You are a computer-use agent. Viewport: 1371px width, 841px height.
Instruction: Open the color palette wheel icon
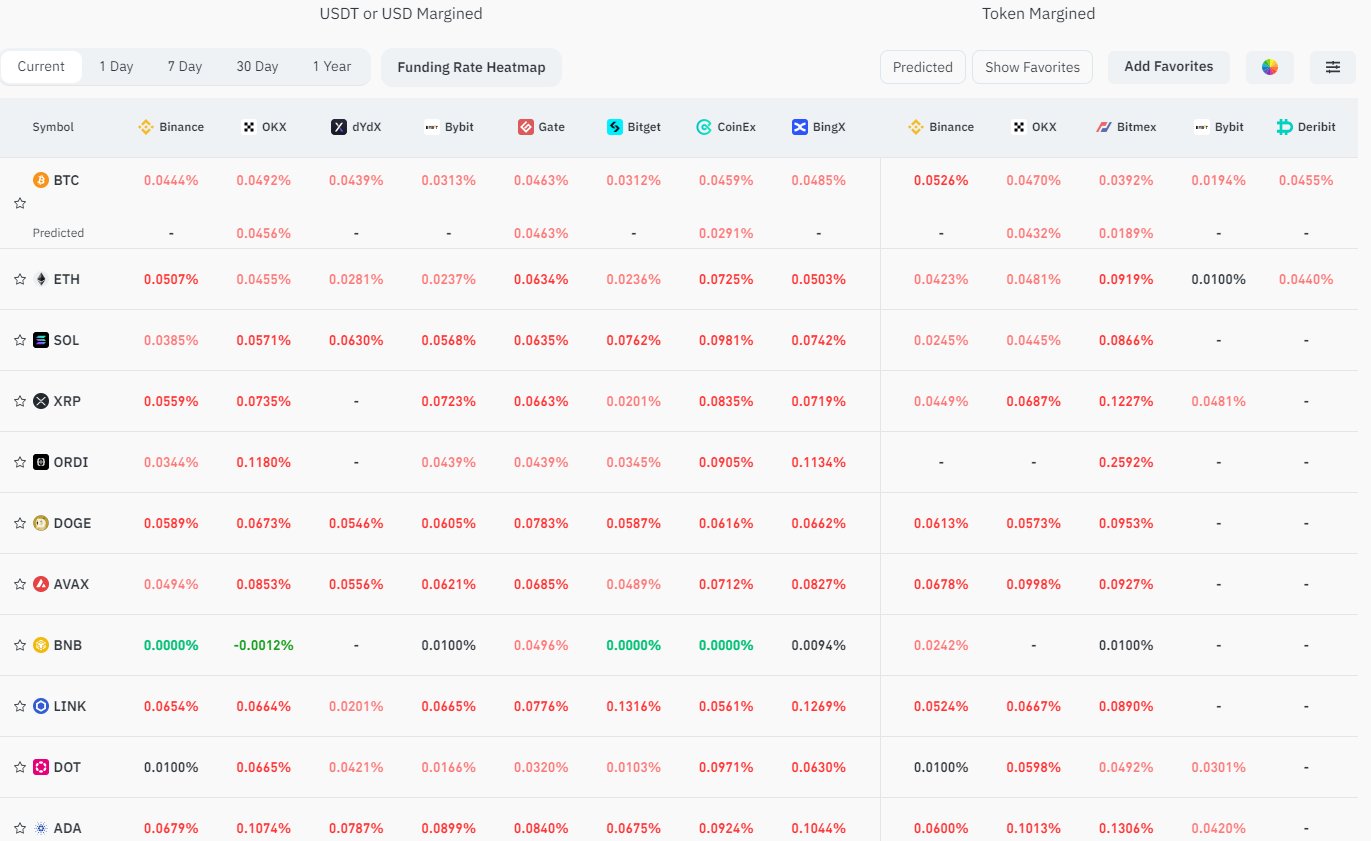1270,67
